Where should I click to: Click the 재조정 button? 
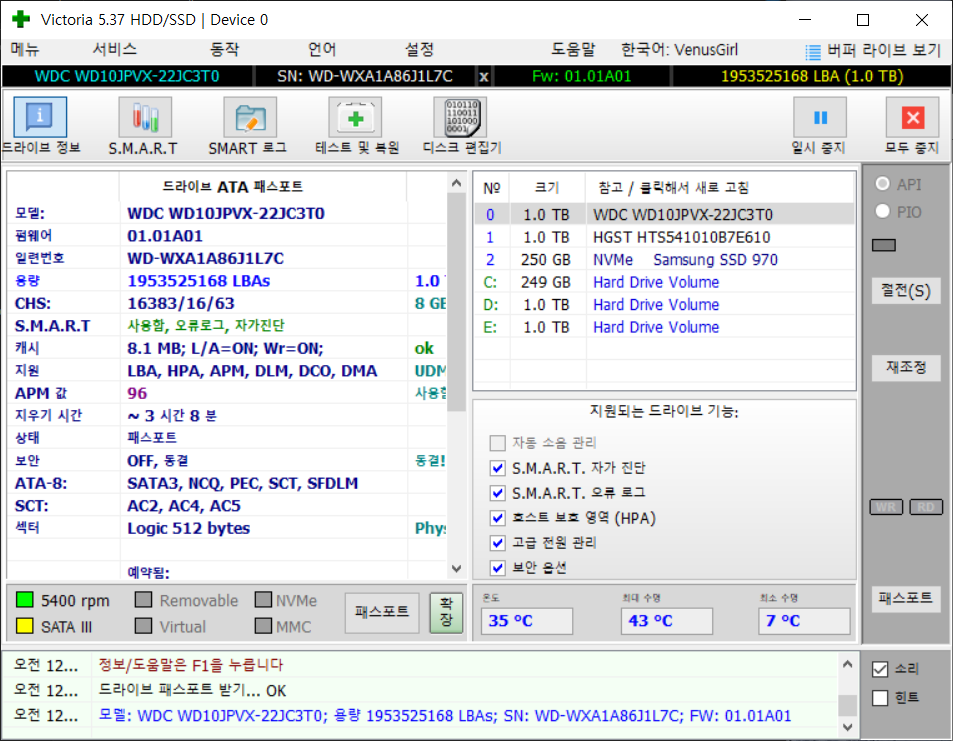[x=906, y=367]
